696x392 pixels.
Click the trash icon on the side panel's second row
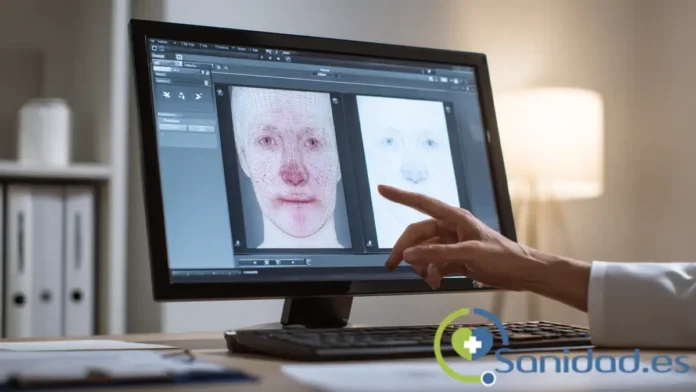coord(206,83)
